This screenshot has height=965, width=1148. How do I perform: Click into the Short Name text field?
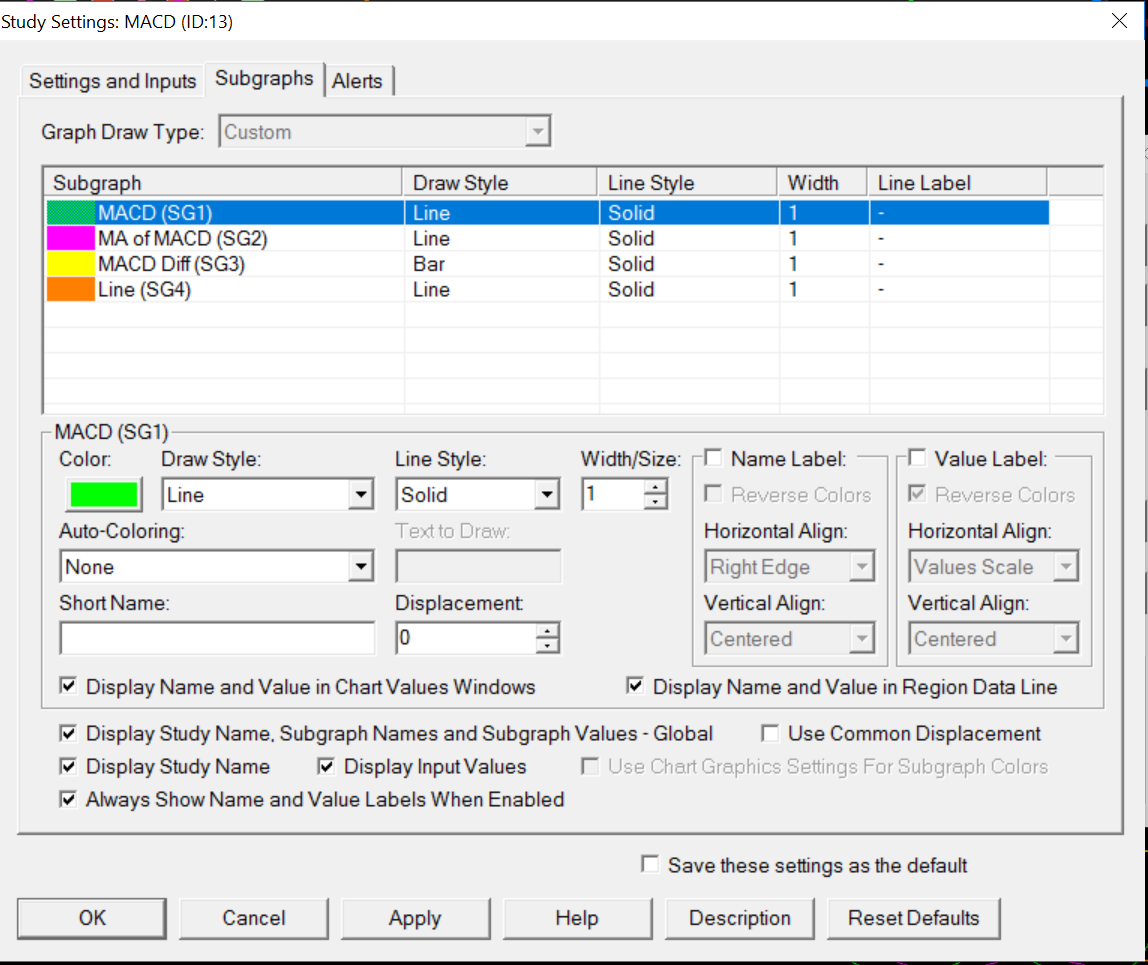click(217, 638)
